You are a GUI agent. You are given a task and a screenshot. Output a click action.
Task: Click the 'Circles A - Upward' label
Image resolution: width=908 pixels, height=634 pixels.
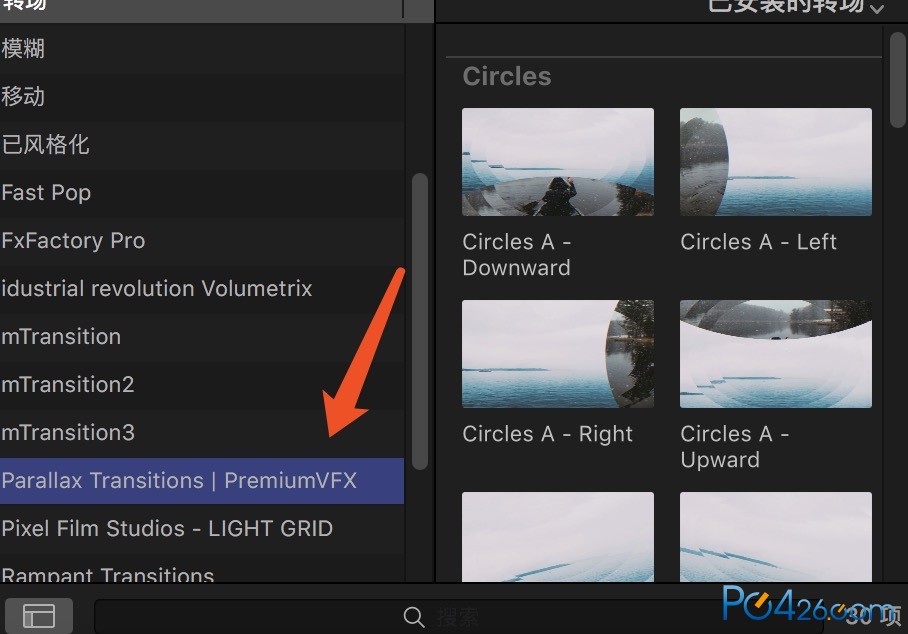(735, 446)
